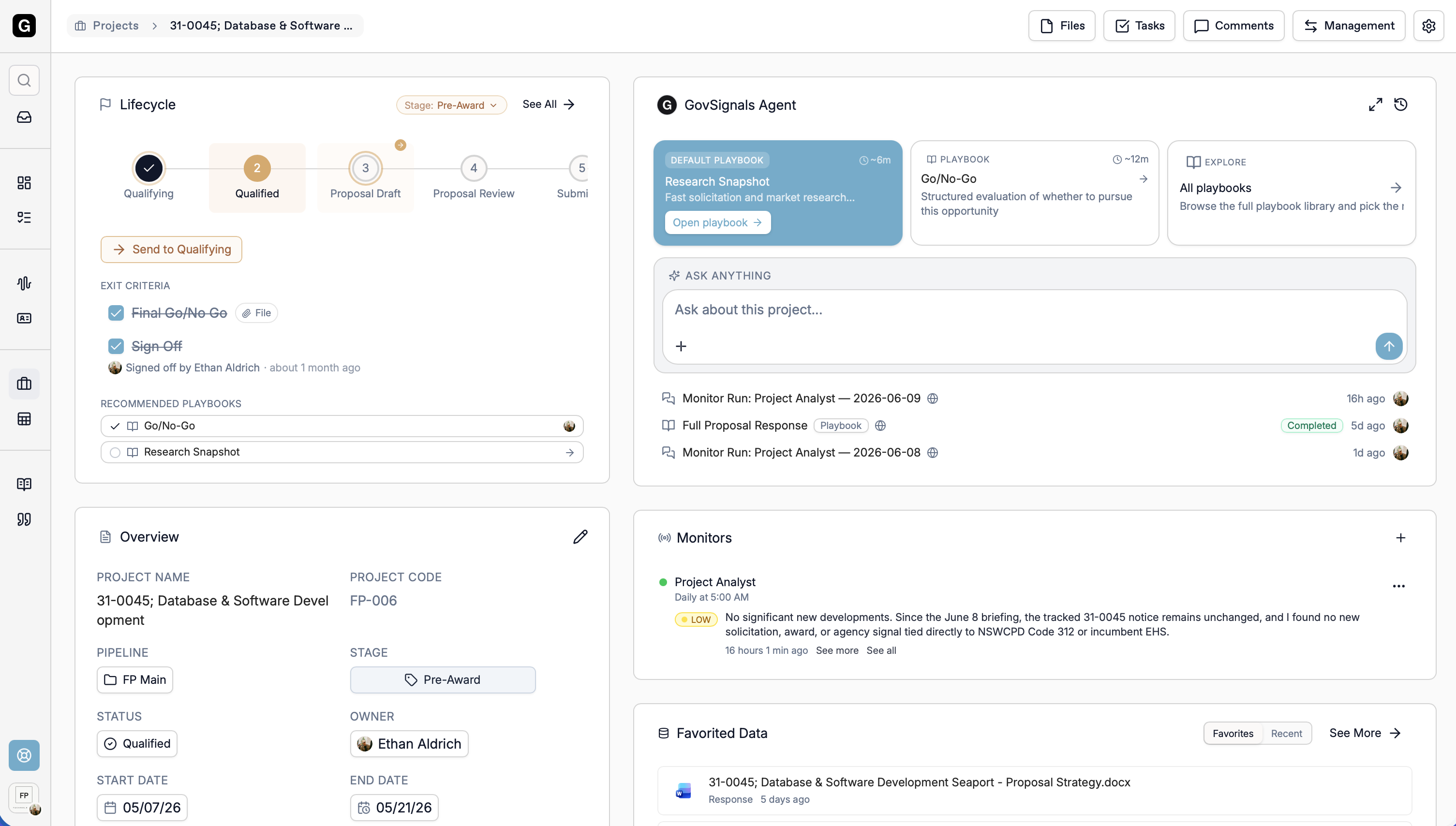Open the Qualified status selector
This screenshot has width=1456, height=826.
pos(137,744)
